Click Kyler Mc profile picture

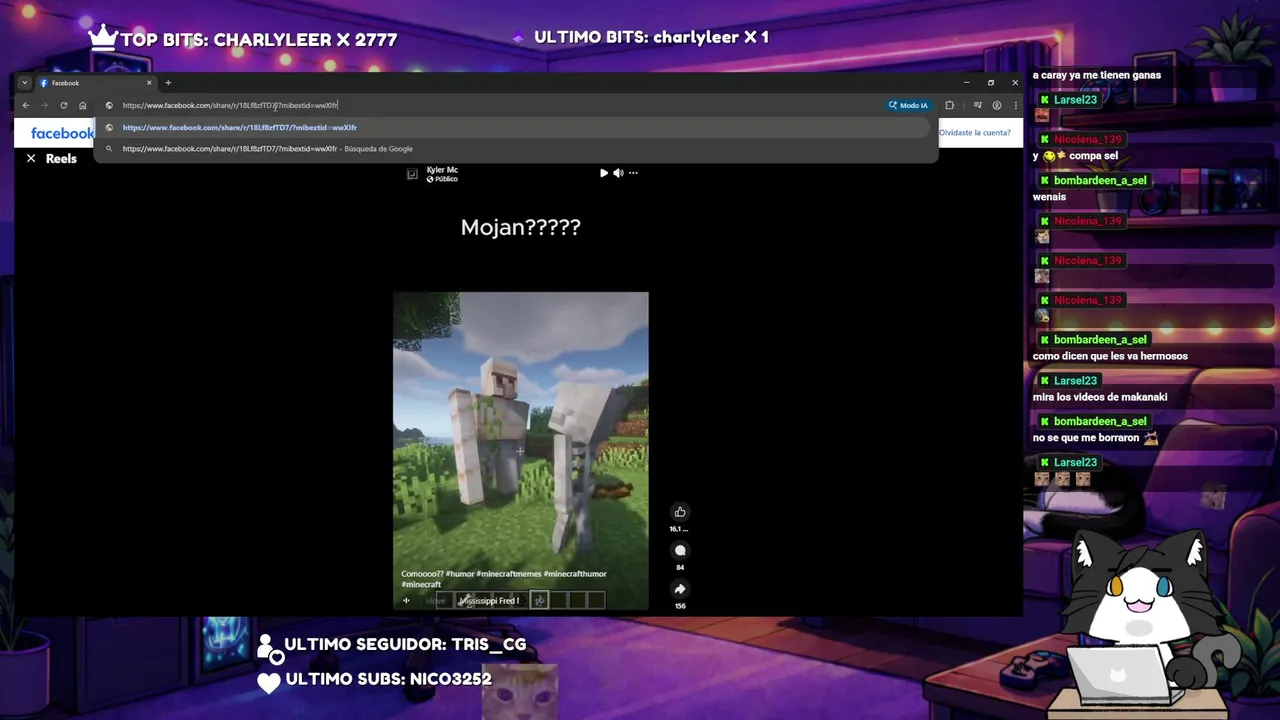click(412, 174)
